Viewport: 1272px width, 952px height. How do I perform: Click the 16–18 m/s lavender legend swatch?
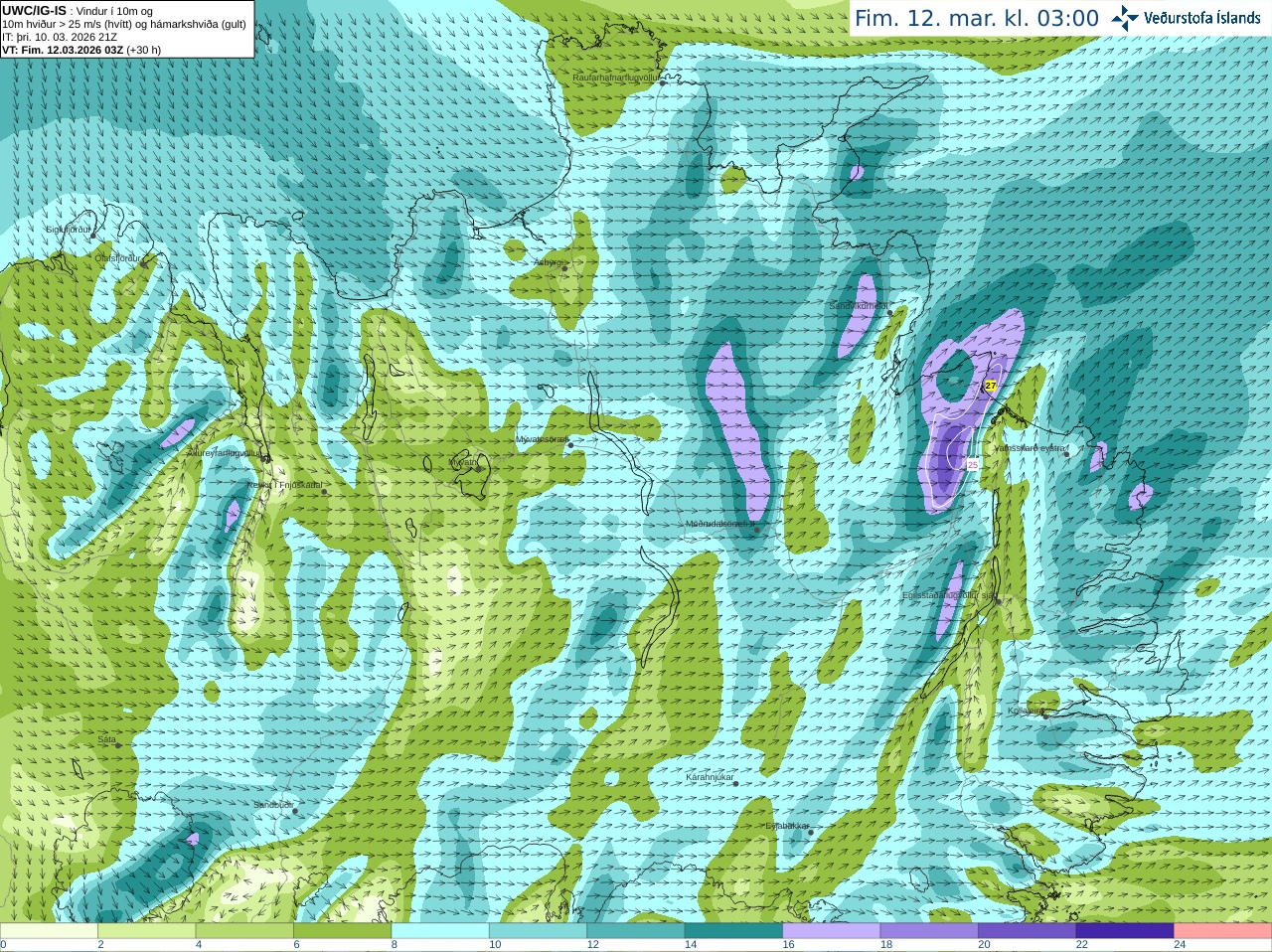[832, 931]
